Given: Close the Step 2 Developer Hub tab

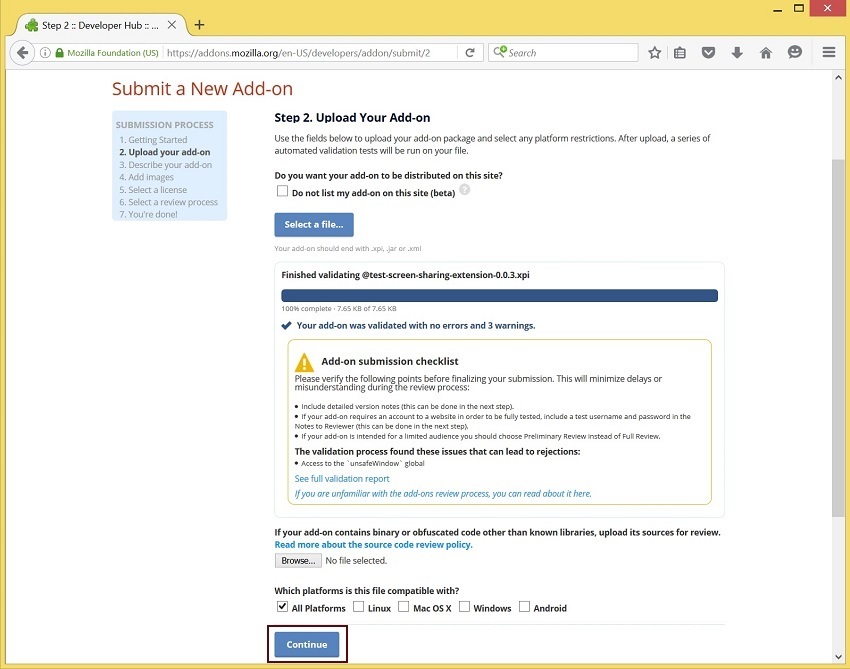Looking at the screenshot, I should pyautogui.click(x=171, y=25).
